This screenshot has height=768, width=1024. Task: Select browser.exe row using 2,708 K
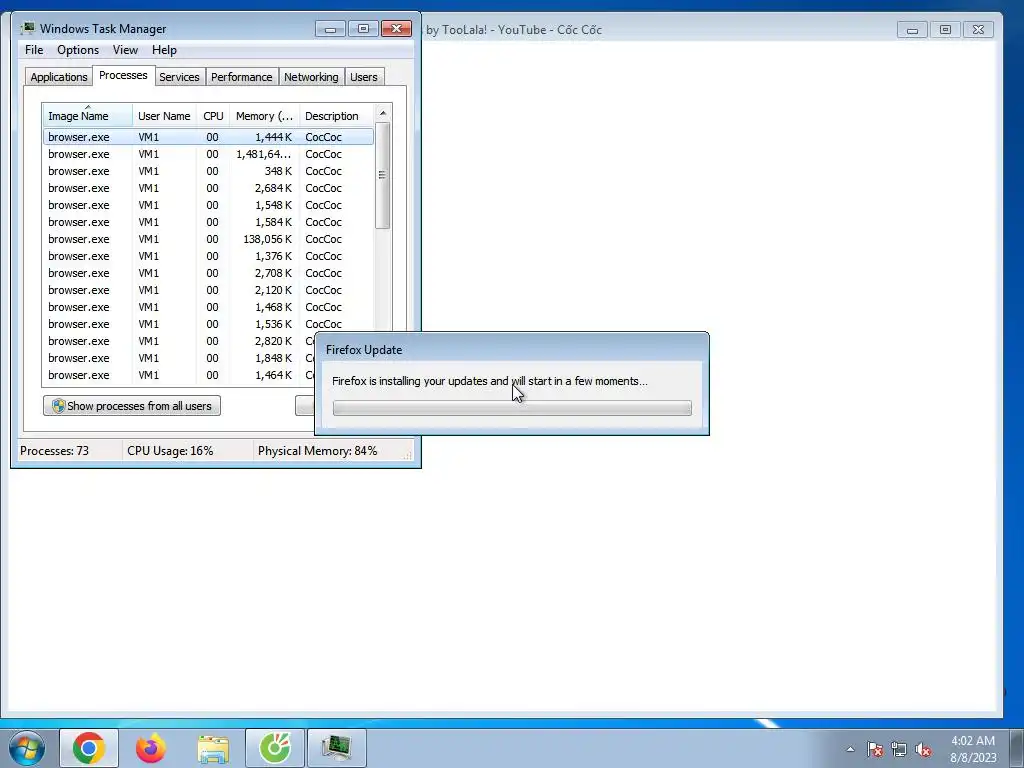click(x=208, y=273)
